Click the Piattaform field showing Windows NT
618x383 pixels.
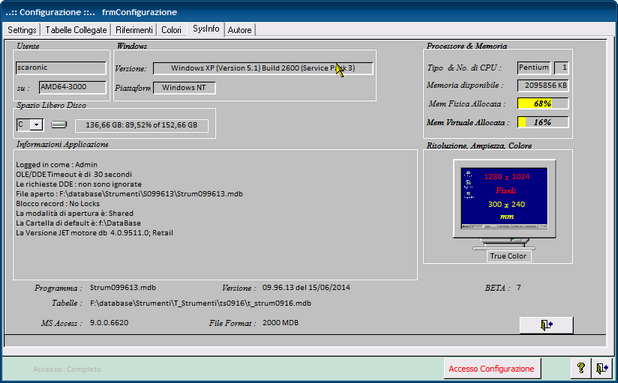coord(184,87)
